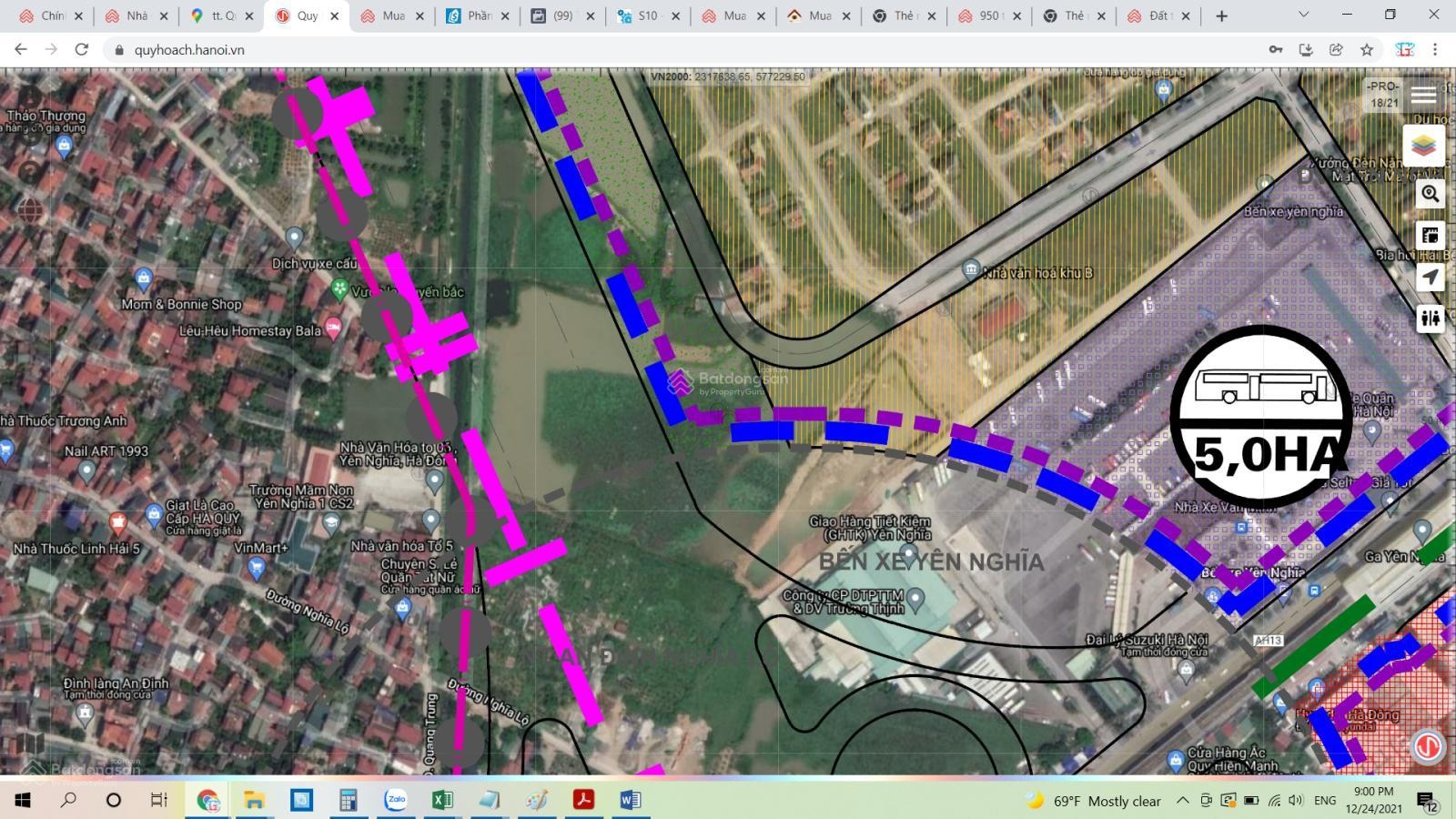This screenshot has width=1456, height=819.
Task: Open Zalo from the taskbar
Action: tap(396, 800)
